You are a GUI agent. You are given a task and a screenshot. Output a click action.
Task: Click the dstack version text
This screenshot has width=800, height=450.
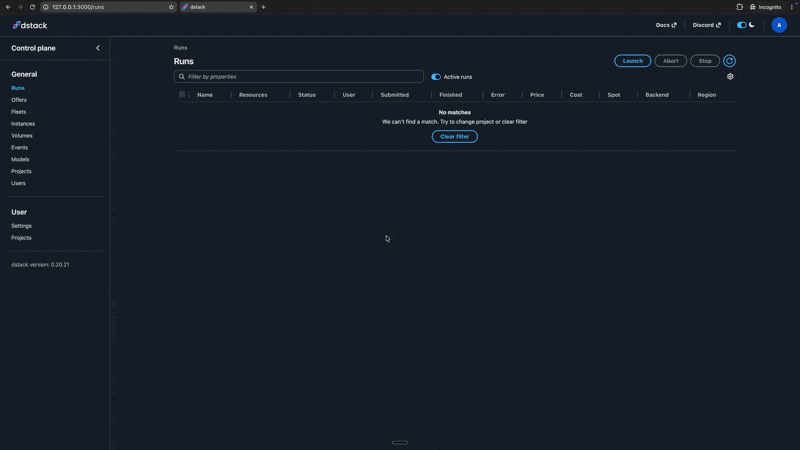point(40,265)
